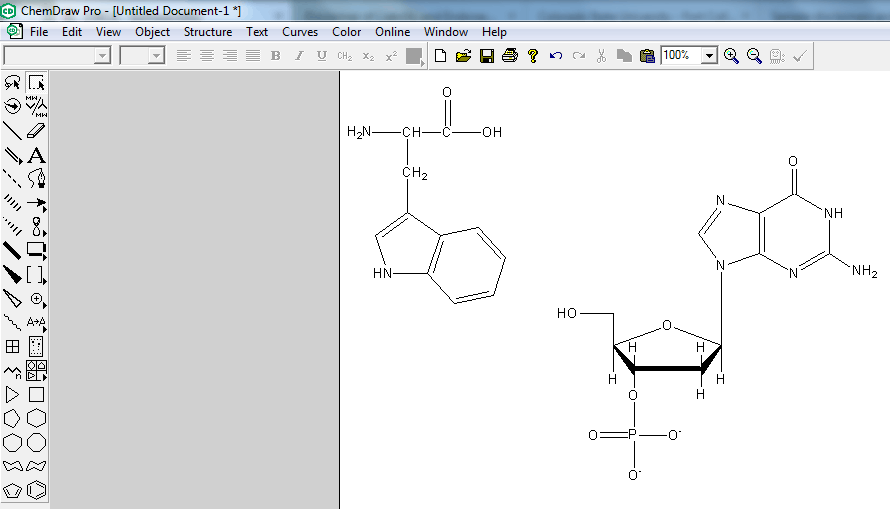
Task: Select the Lasso tool
Action: (x=13, y=82)
